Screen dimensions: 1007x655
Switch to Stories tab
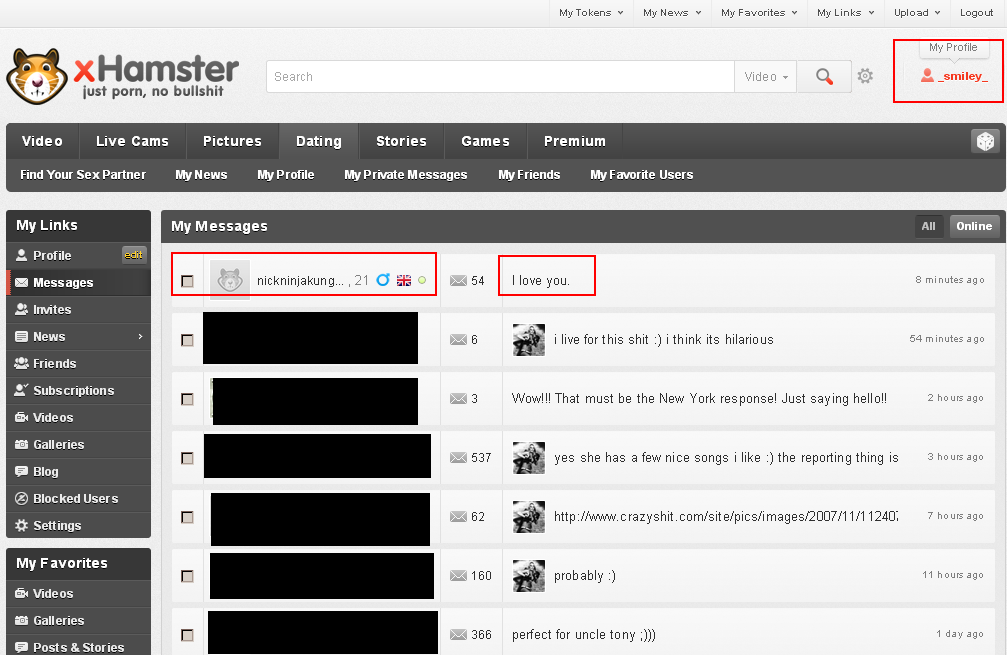tap(401, 141)
